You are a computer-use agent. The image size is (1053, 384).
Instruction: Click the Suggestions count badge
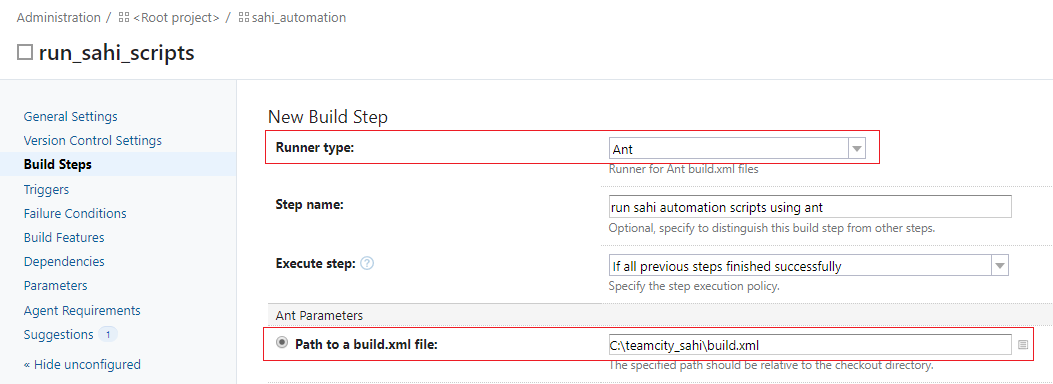coord(108,334)
